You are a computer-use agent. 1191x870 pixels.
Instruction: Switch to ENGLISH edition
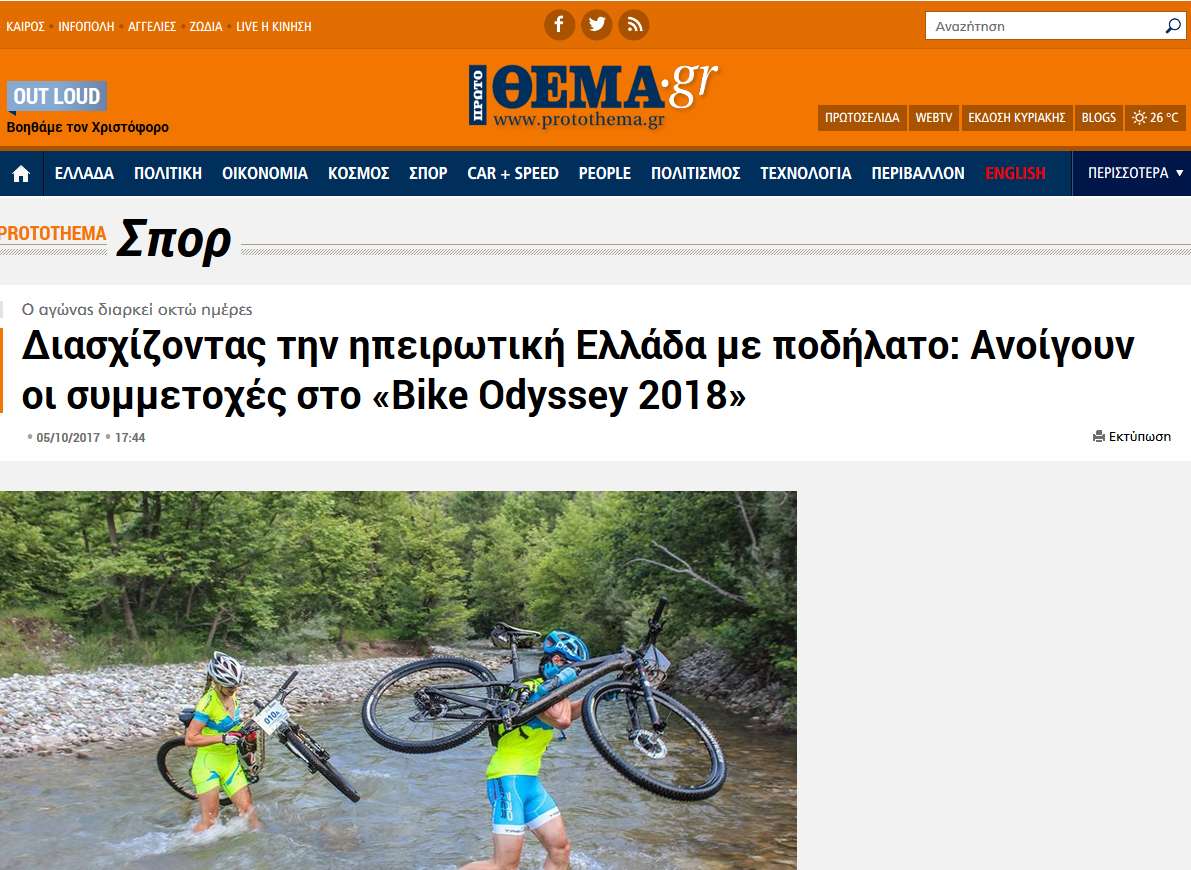1015,173
